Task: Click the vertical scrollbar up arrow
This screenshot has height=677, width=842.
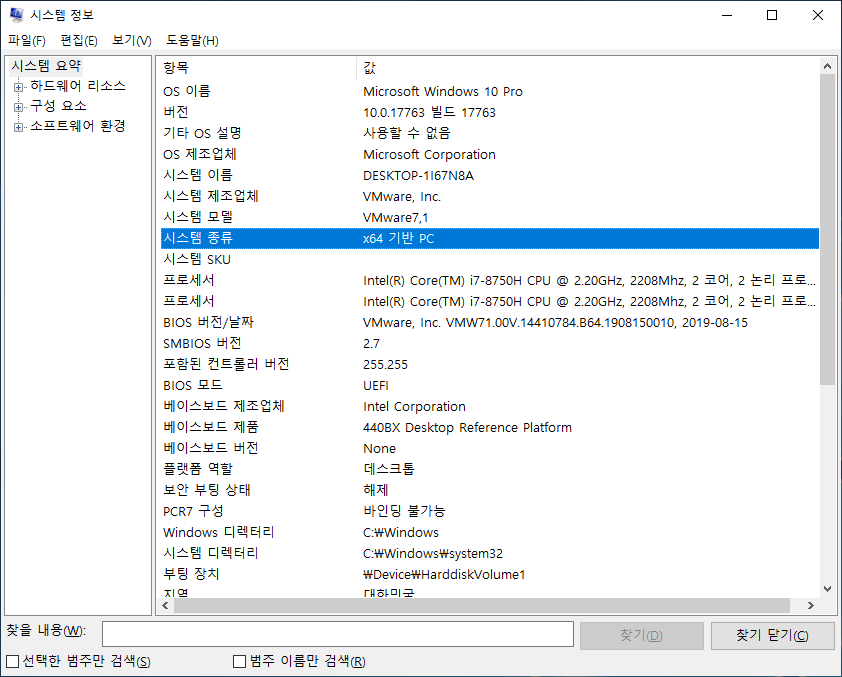Action: 828,66
